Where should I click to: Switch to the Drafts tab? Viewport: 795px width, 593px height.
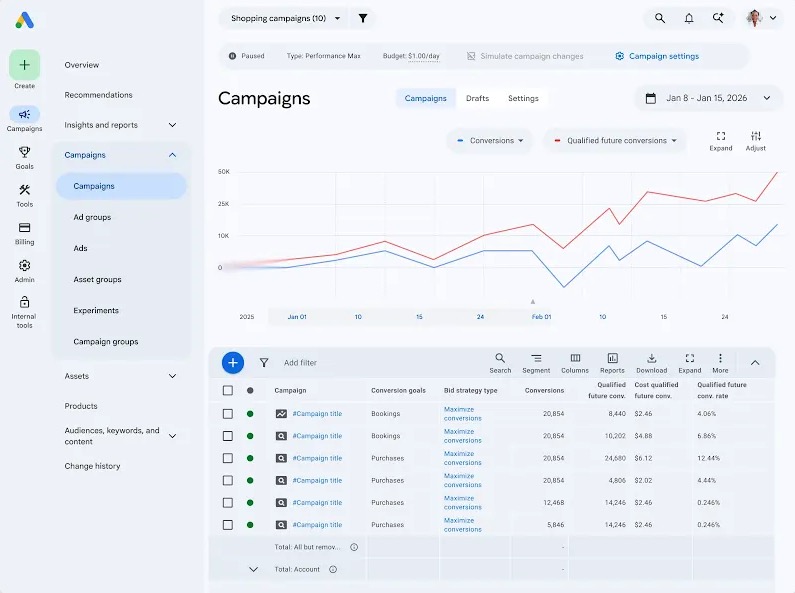(477, 98)
